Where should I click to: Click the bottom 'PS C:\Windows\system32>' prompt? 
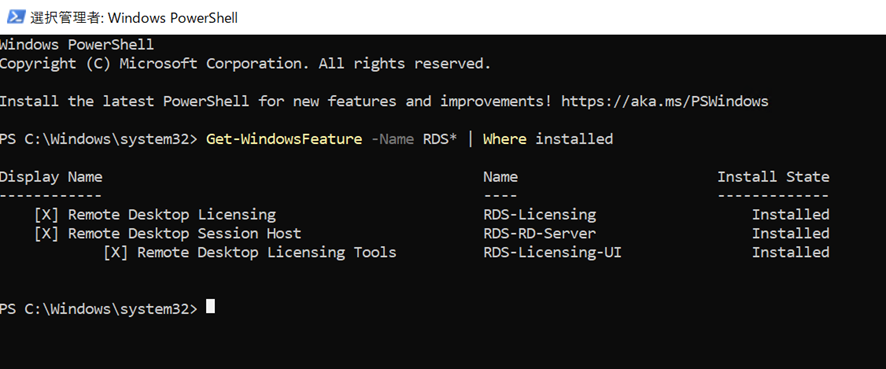[99, 309]
